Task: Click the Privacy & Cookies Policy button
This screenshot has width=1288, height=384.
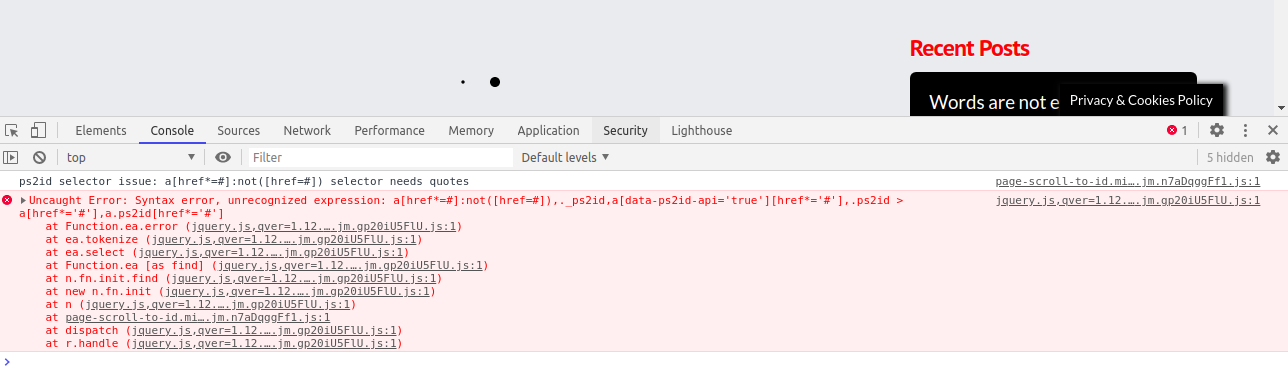Action: (x=1141, y=100)
